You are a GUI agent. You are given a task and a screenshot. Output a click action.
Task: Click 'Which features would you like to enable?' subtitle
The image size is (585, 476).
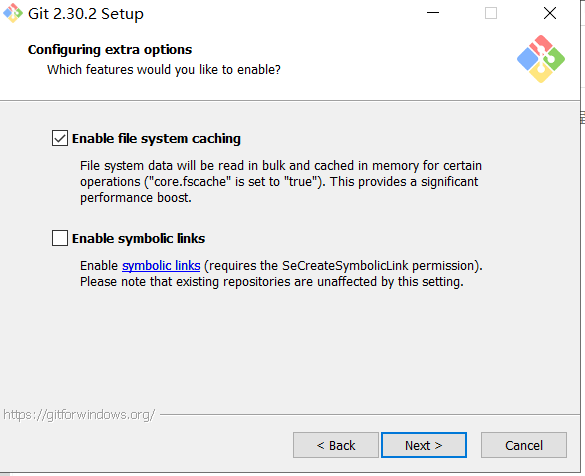coord(164,70)
